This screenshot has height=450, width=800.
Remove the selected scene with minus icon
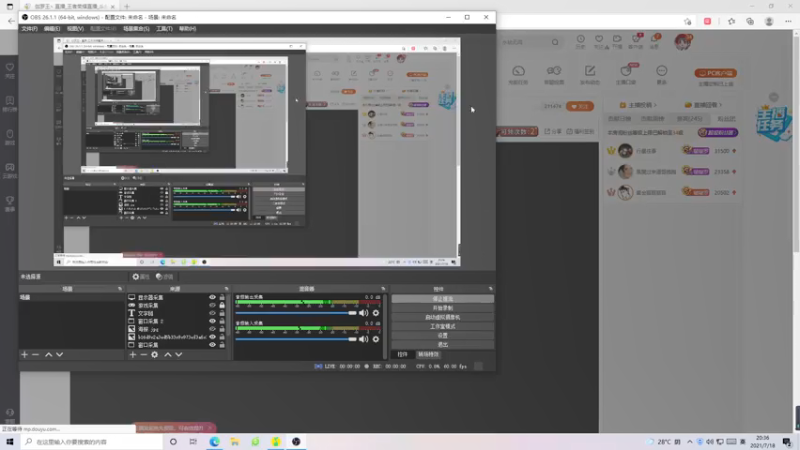(35, 355)
